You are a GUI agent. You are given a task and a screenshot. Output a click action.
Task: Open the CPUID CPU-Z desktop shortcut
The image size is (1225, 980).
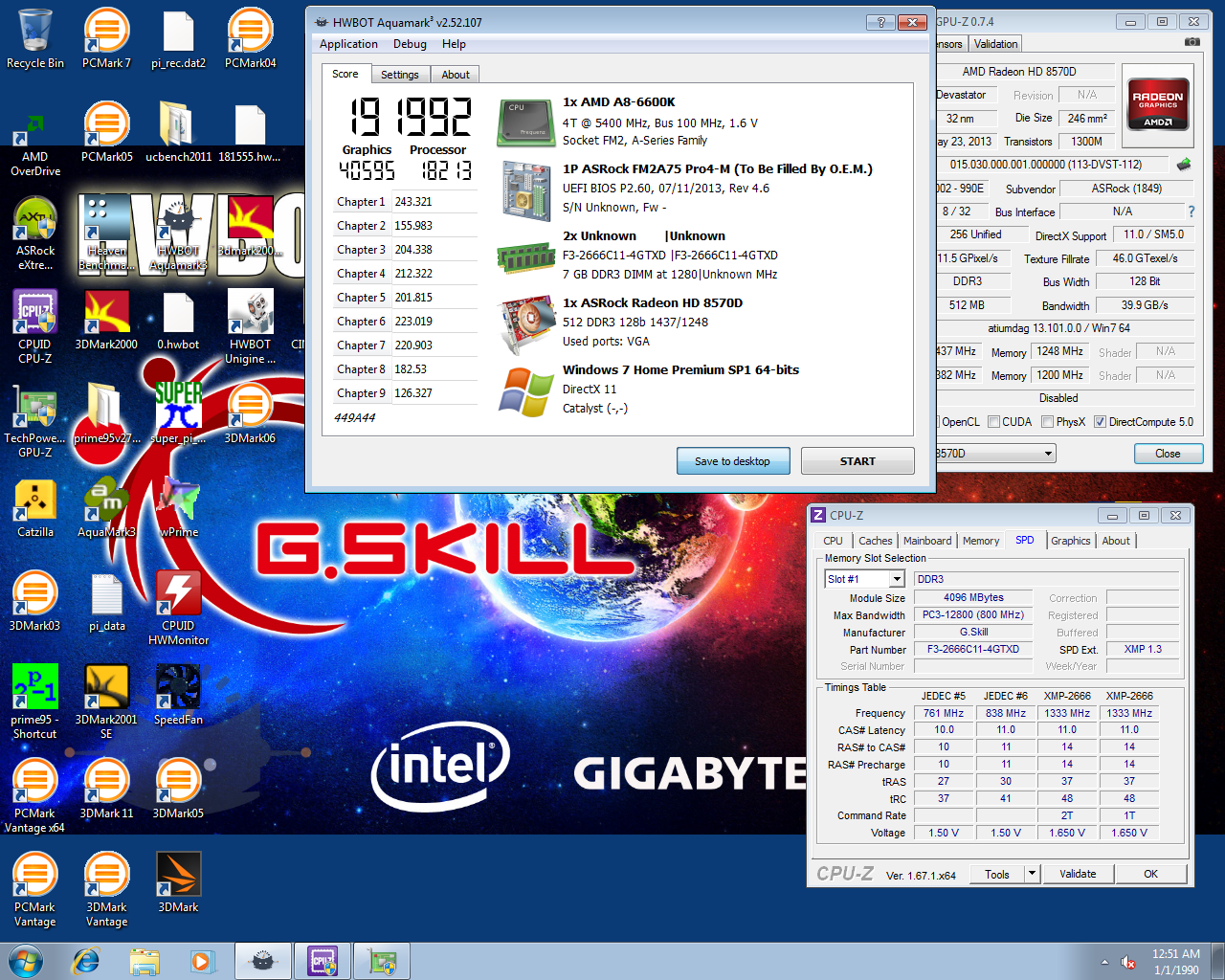pos(35,327)
